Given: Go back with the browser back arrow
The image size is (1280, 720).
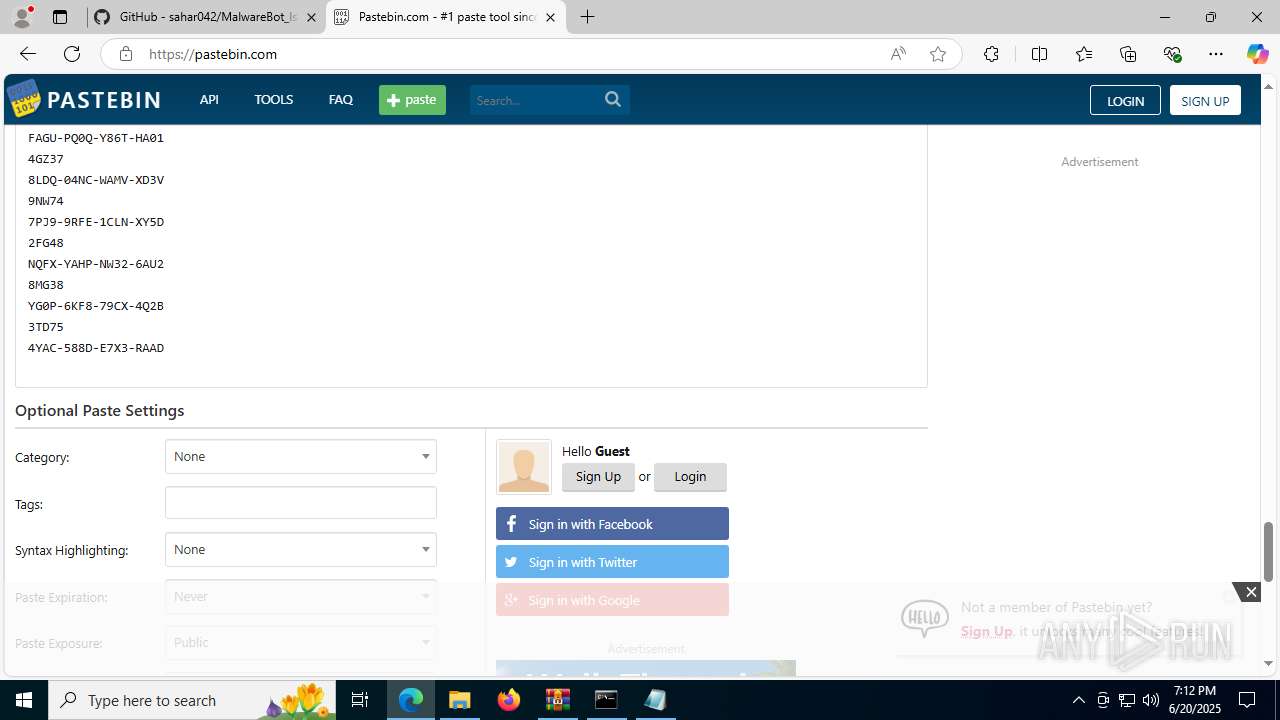Looking at the screenshot, I should pyautogui.click(x=28, y=54).
